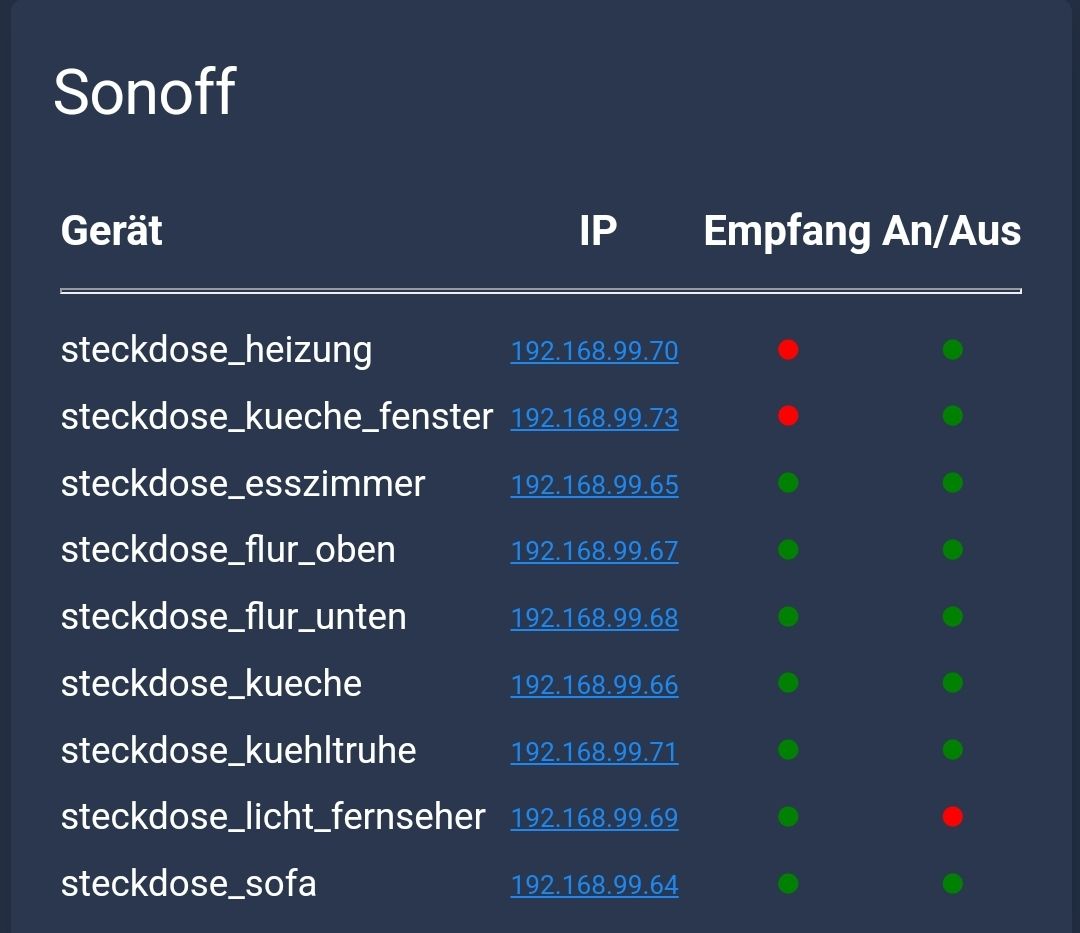Select the Gerät column header
This screenshot has height=933, width=1080.
point(112,231)
